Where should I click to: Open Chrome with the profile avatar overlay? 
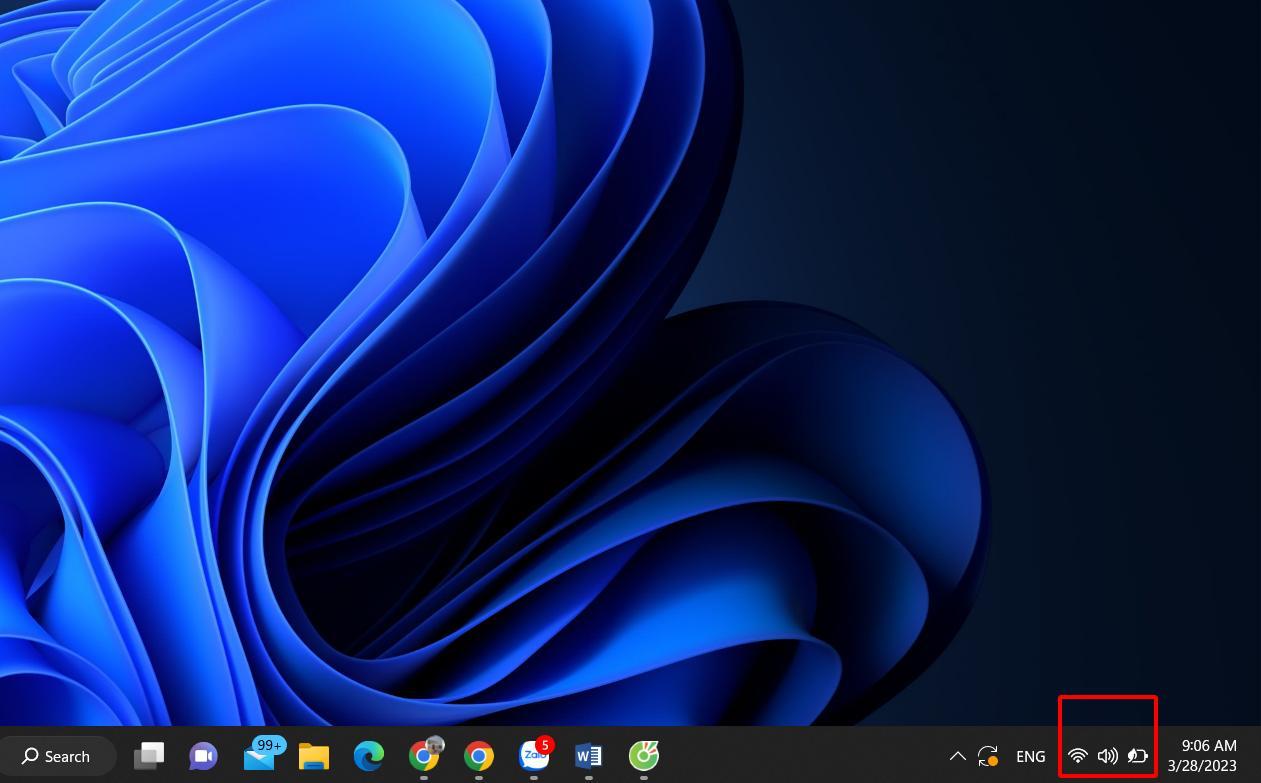point(425,755)
